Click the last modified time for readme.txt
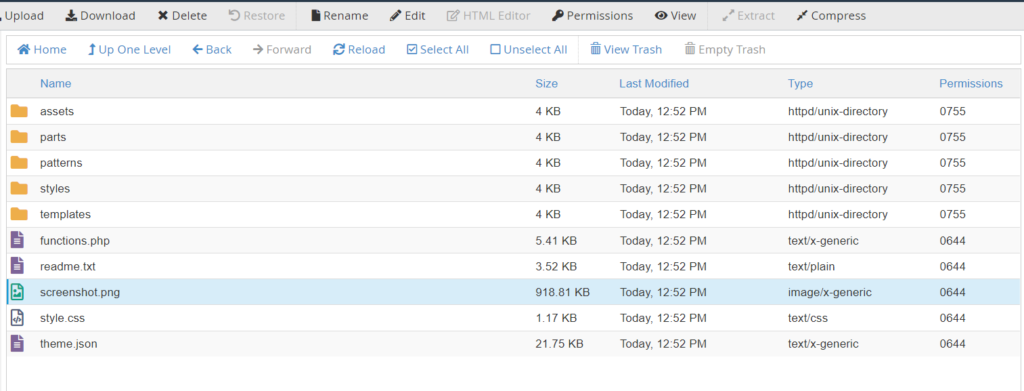1024x391 pixels. pyautogui.click(x=663, y=266)
